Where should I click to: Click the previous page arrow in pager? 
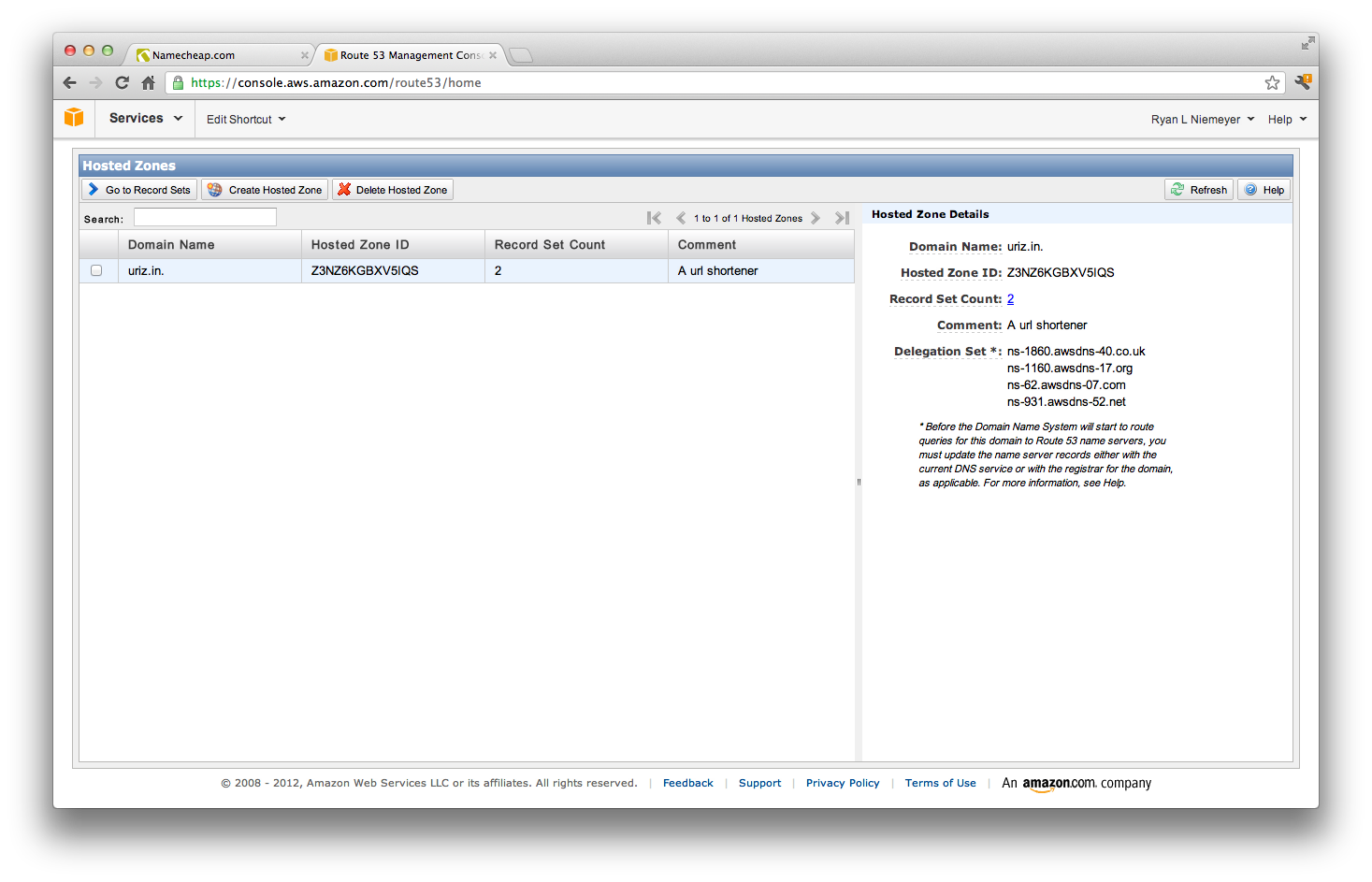pyautogui.click(x=681, y=218)
